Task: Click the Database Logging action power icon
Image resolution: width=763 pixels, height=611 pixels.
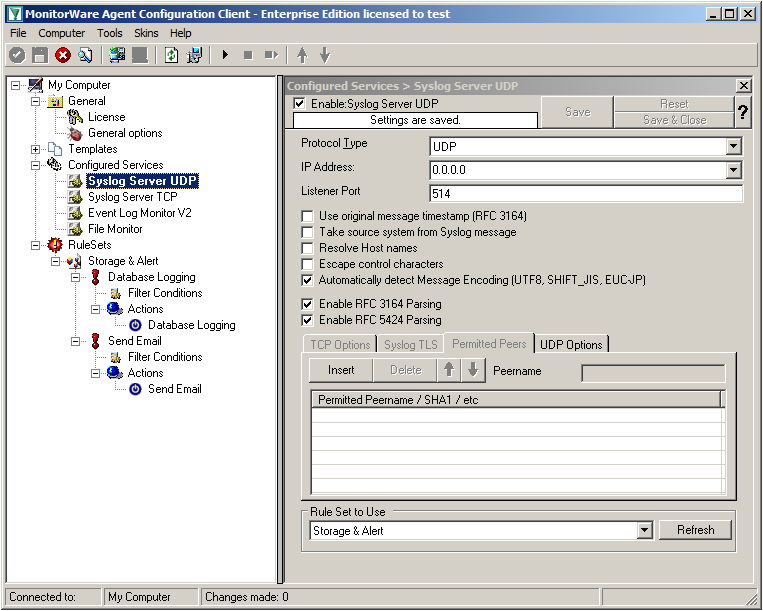Action: coord(135,325)
